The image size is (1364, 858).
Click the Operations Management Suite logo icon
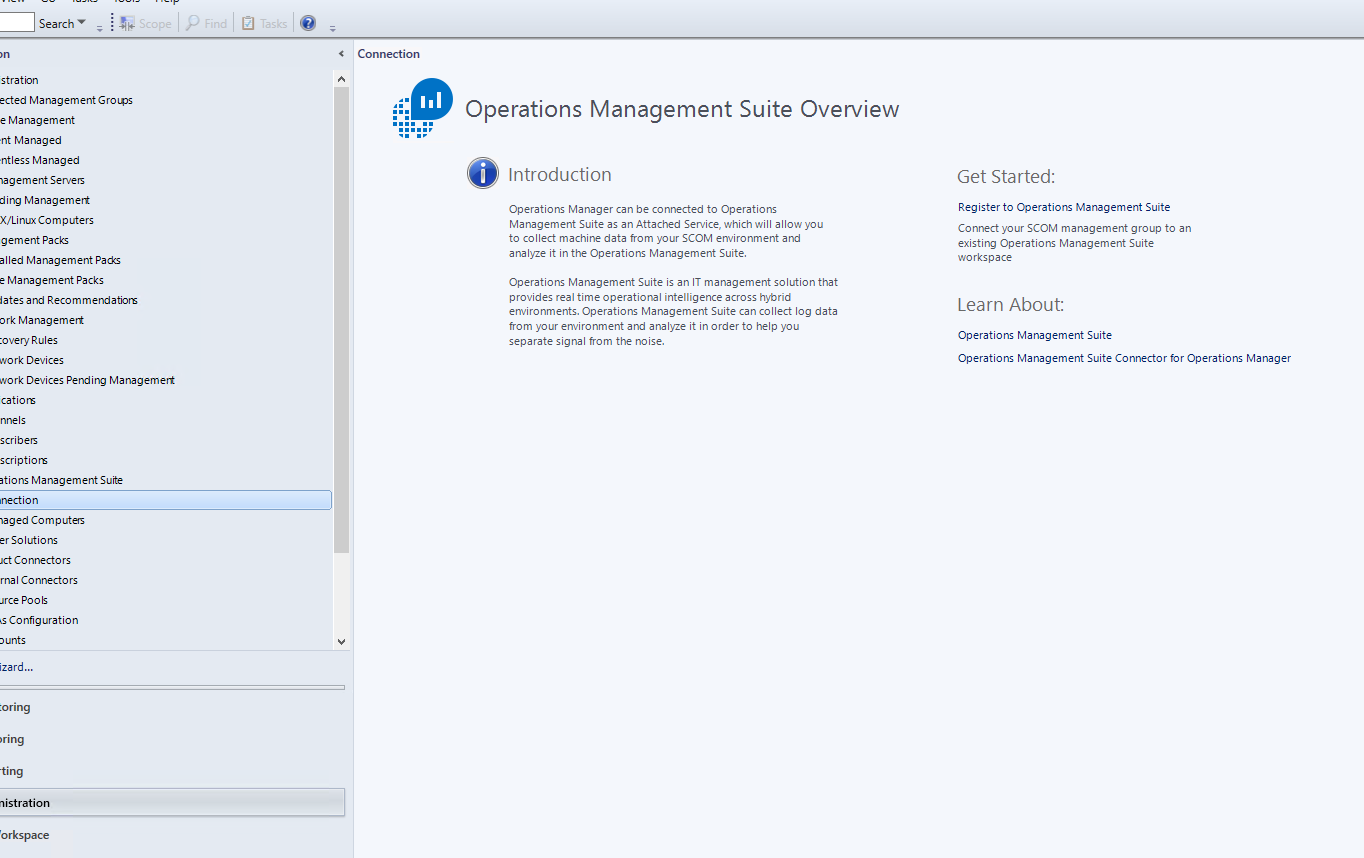coord(422,107)
